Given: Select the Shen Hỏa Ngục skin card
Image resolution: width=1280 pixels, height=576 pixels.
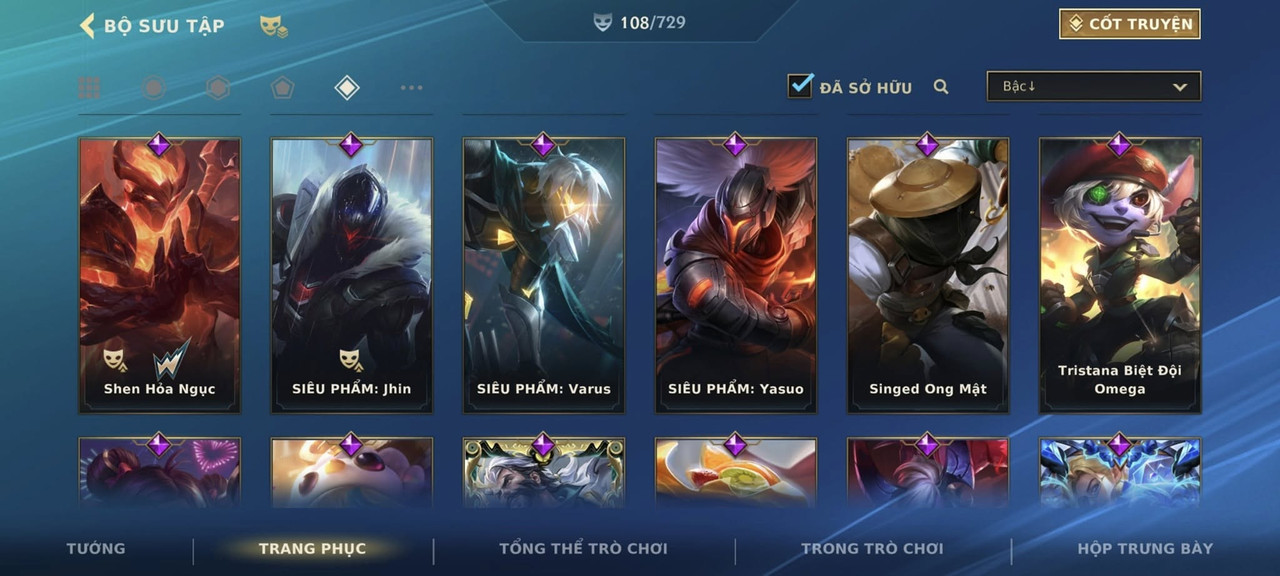Looking at the screenshot, I should pos(160,275).
